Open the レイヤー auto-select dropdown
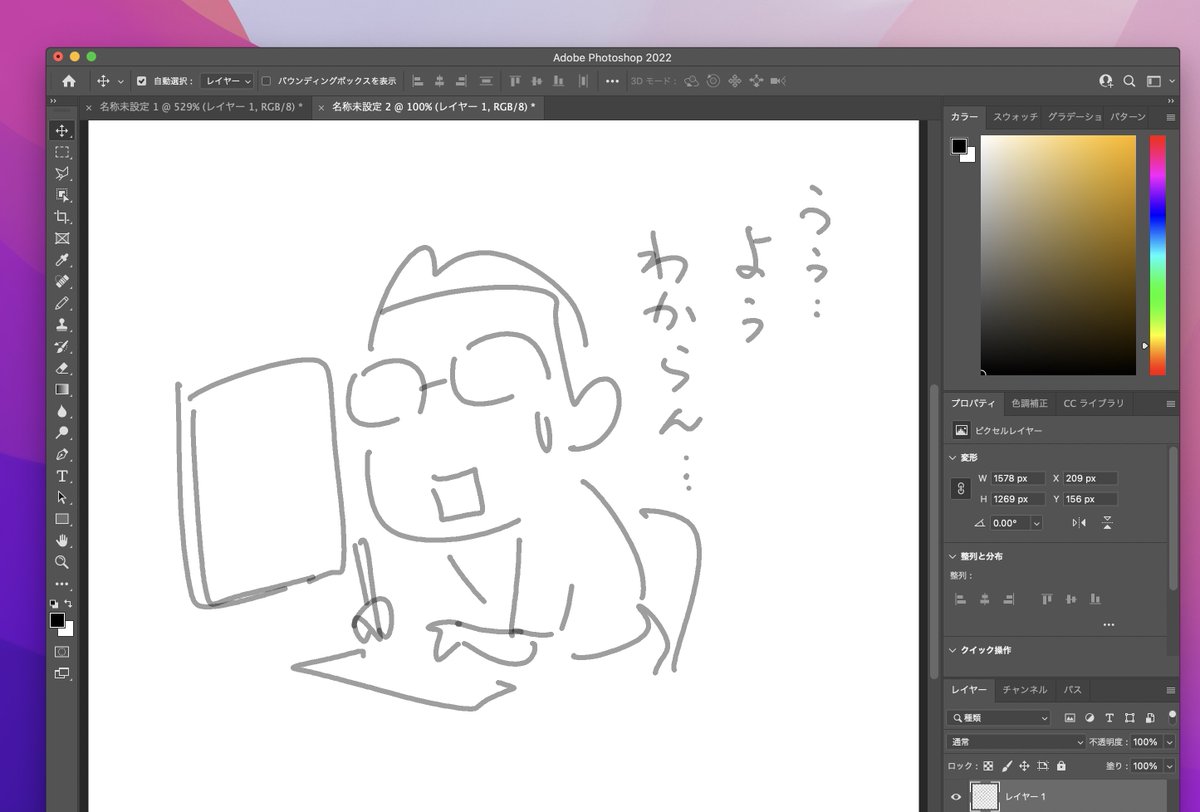The image size is (1200, 812). (227, 81)
